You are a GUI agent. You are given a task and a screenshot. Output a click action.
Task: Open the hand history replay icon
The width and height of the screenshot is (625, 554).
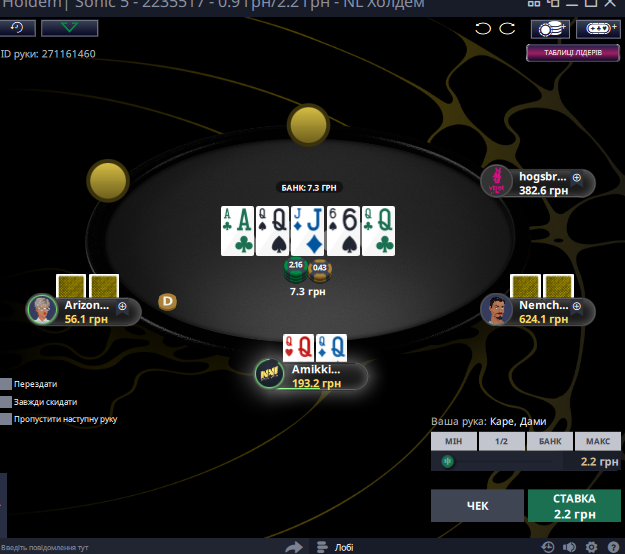17,28
